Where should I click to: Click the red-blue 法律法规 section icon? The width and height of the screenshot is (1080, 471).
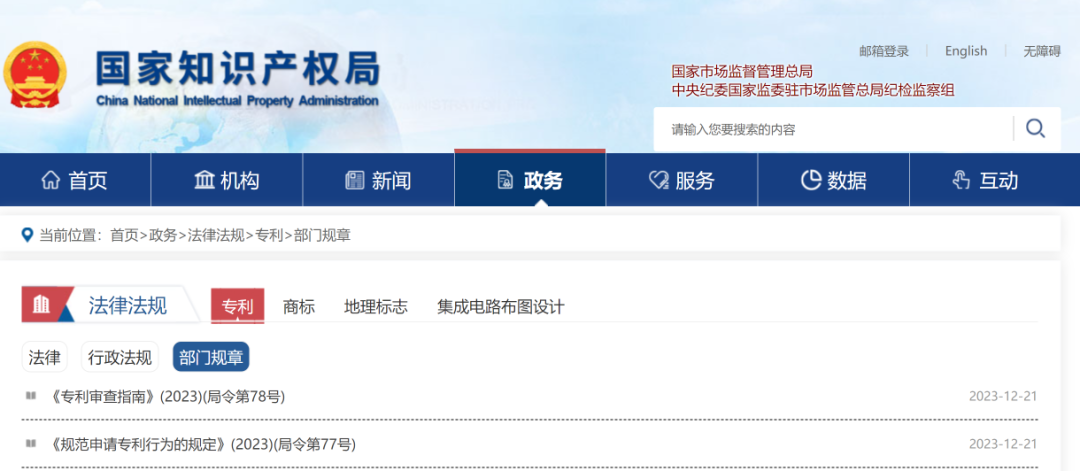click(x=48, y=305)
